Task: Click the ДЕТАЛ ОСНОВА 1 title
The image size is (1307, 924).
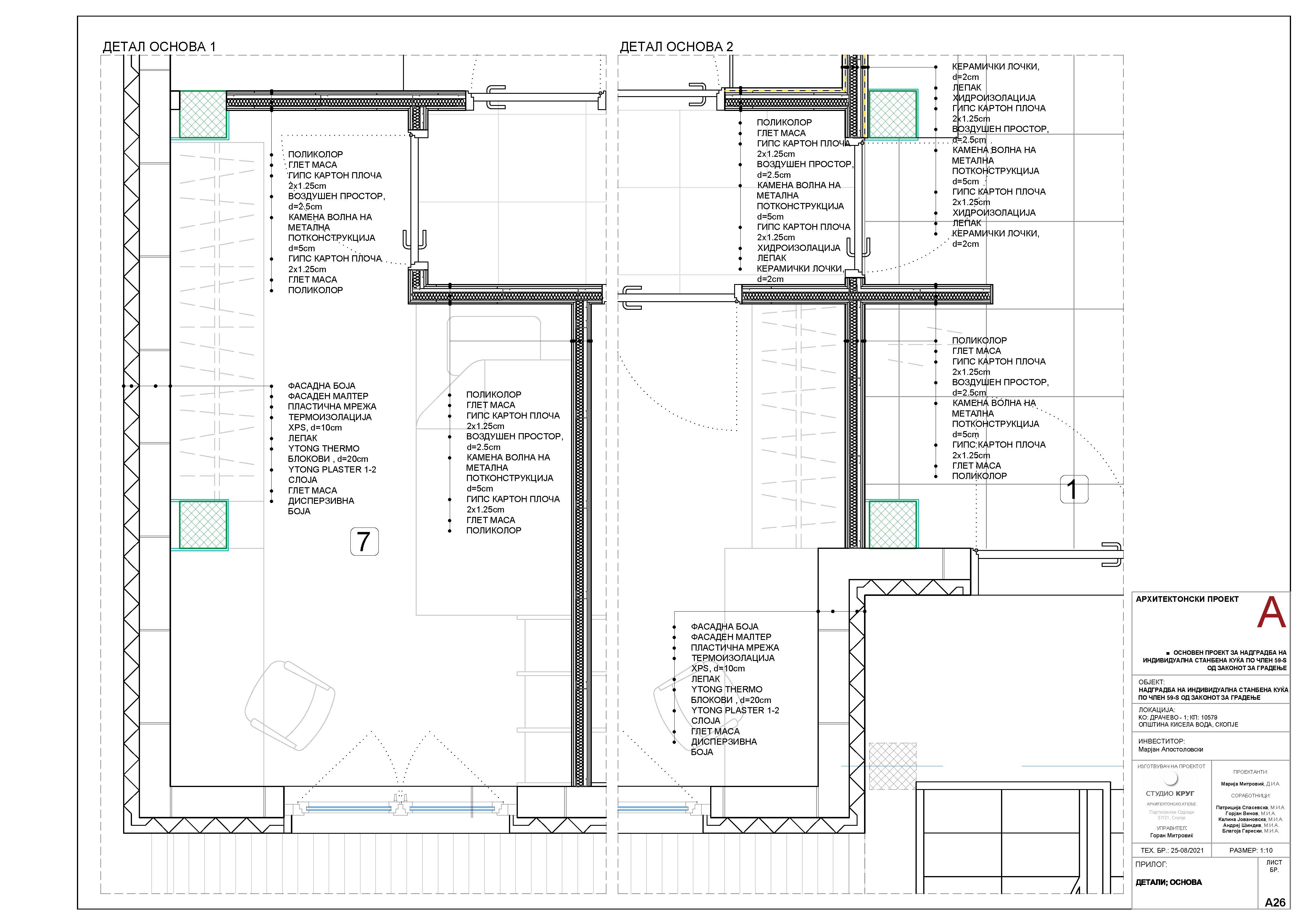Action: (x=159, y=47)
